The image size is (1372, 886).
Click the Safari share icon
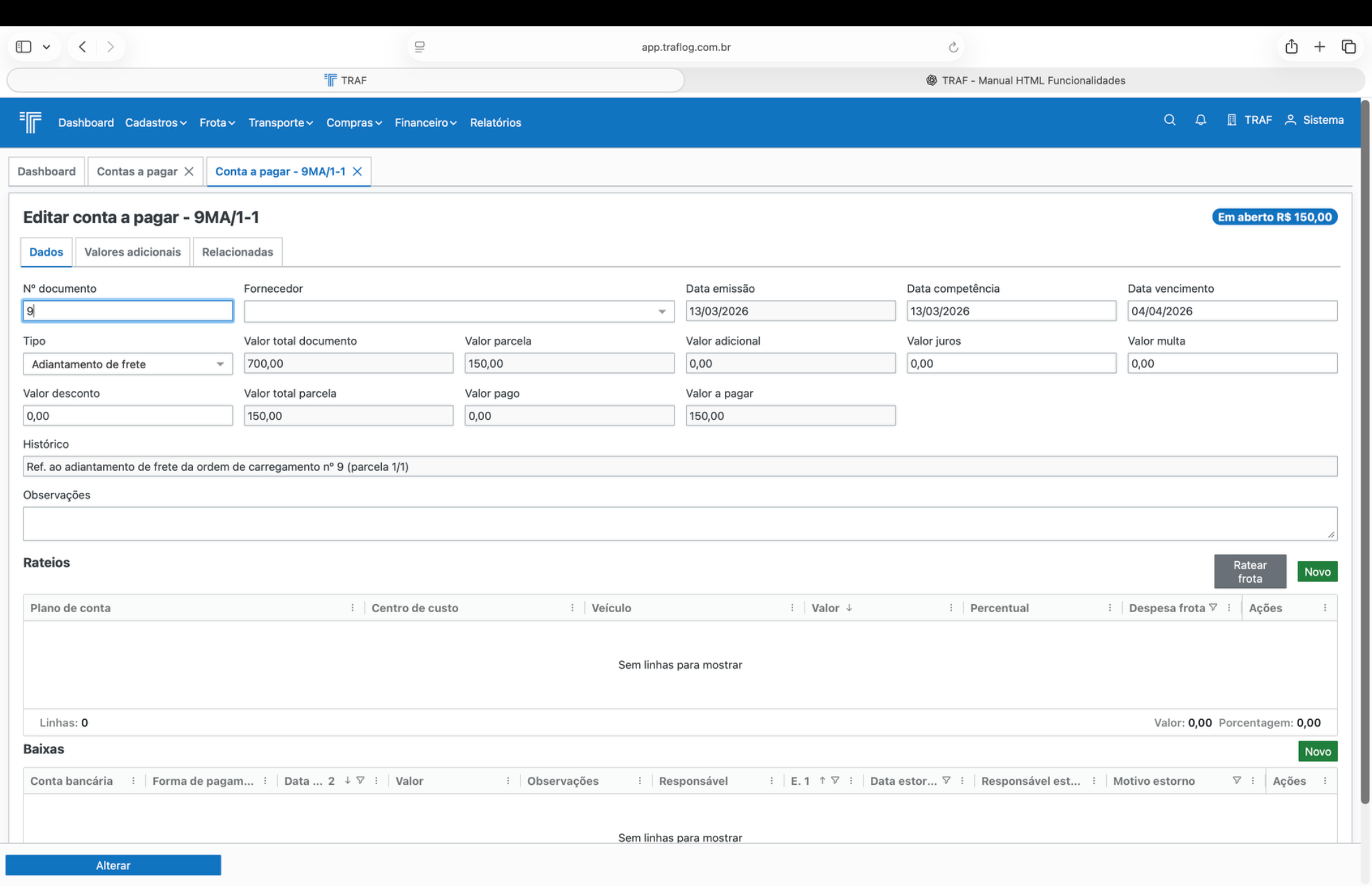click(x=1291, y=47)
